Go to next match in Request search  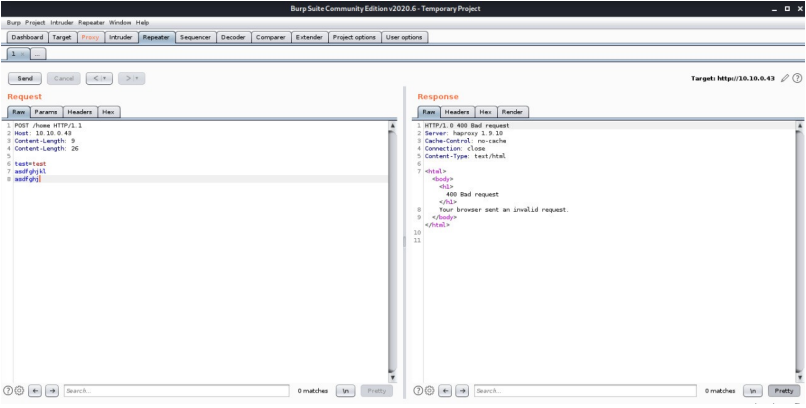[x=52, y=391]
